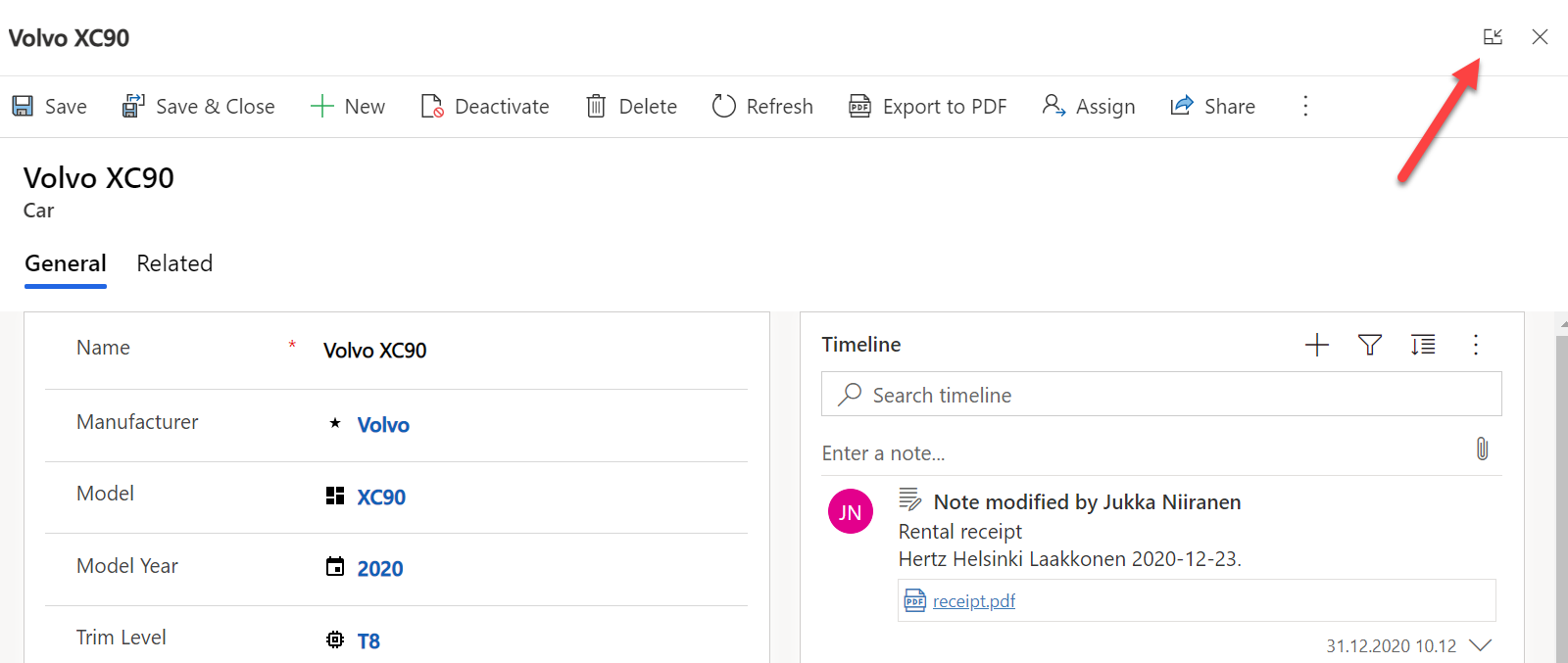Click the Model Year calendar icon
This screenshot has width=1568, height=663.
pyautogui.click(x=335, y=566)
